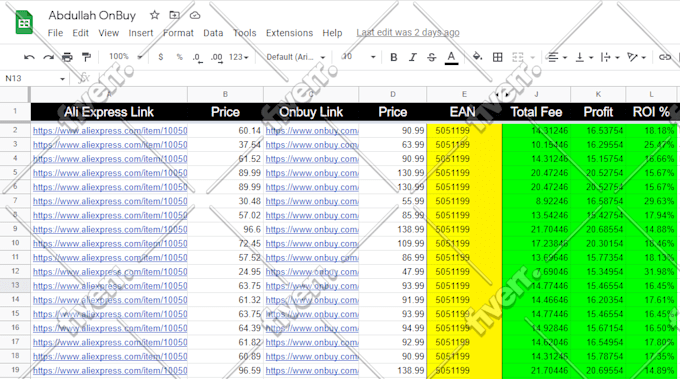
Task: Click the Undo icon
Action: 29,57
